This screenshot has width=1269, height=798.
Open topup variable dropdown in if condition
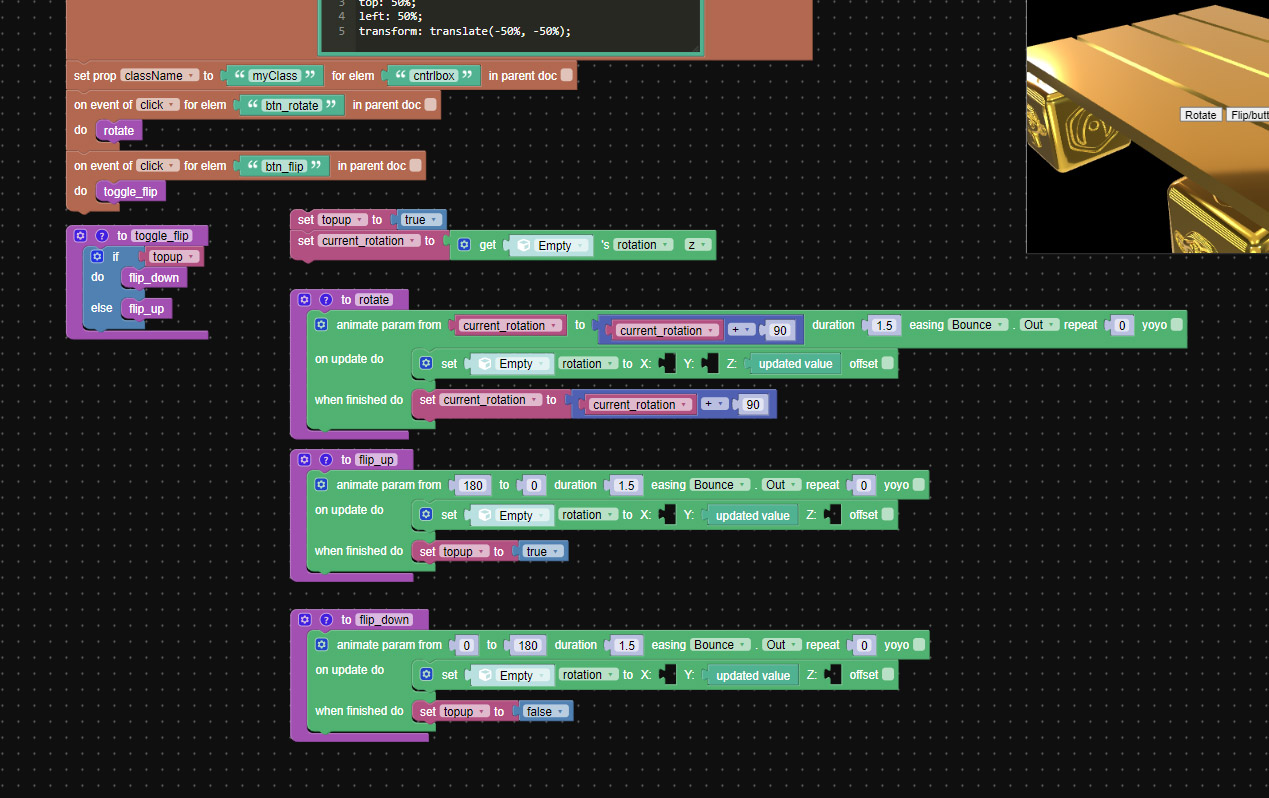[x=174, y=257]
